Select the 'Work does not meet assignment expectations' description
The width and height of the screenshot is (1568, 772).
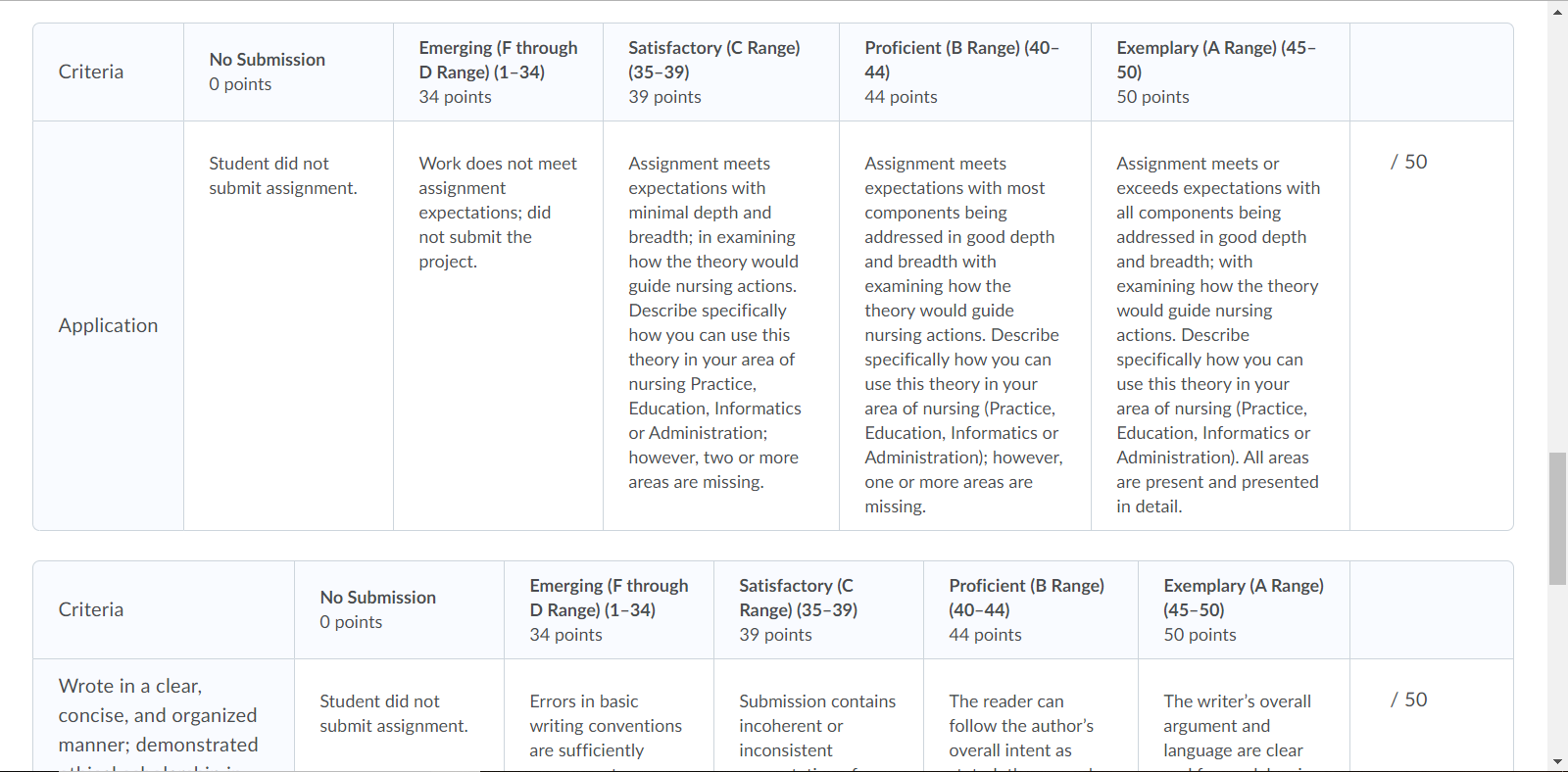[498, 213]
